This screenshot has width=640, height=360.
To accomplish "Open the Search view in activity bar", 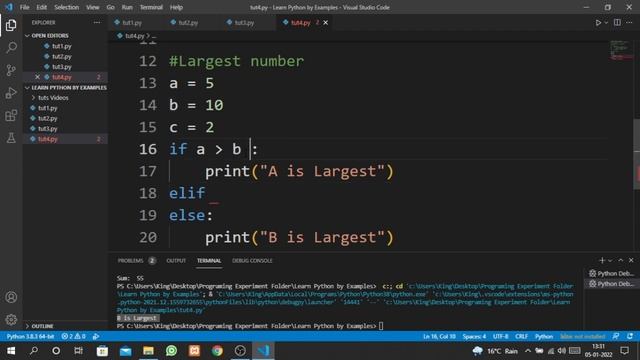I will coord(11,47).
